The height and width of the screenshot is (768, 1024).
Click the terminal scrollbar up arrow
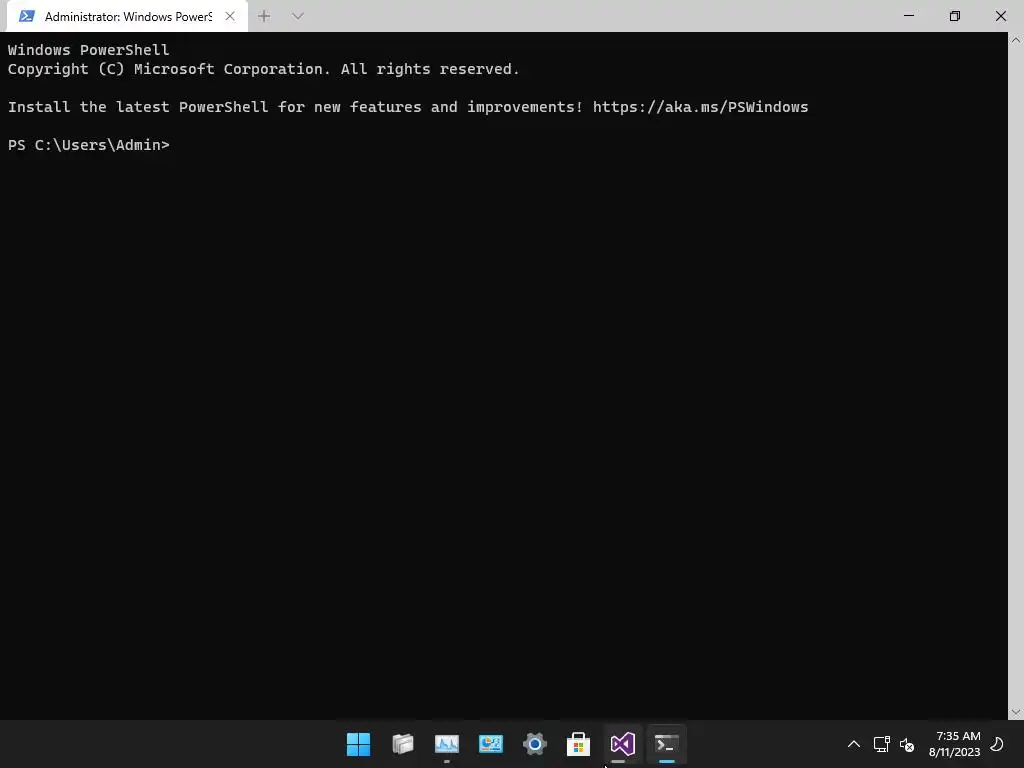point(1016,40)
